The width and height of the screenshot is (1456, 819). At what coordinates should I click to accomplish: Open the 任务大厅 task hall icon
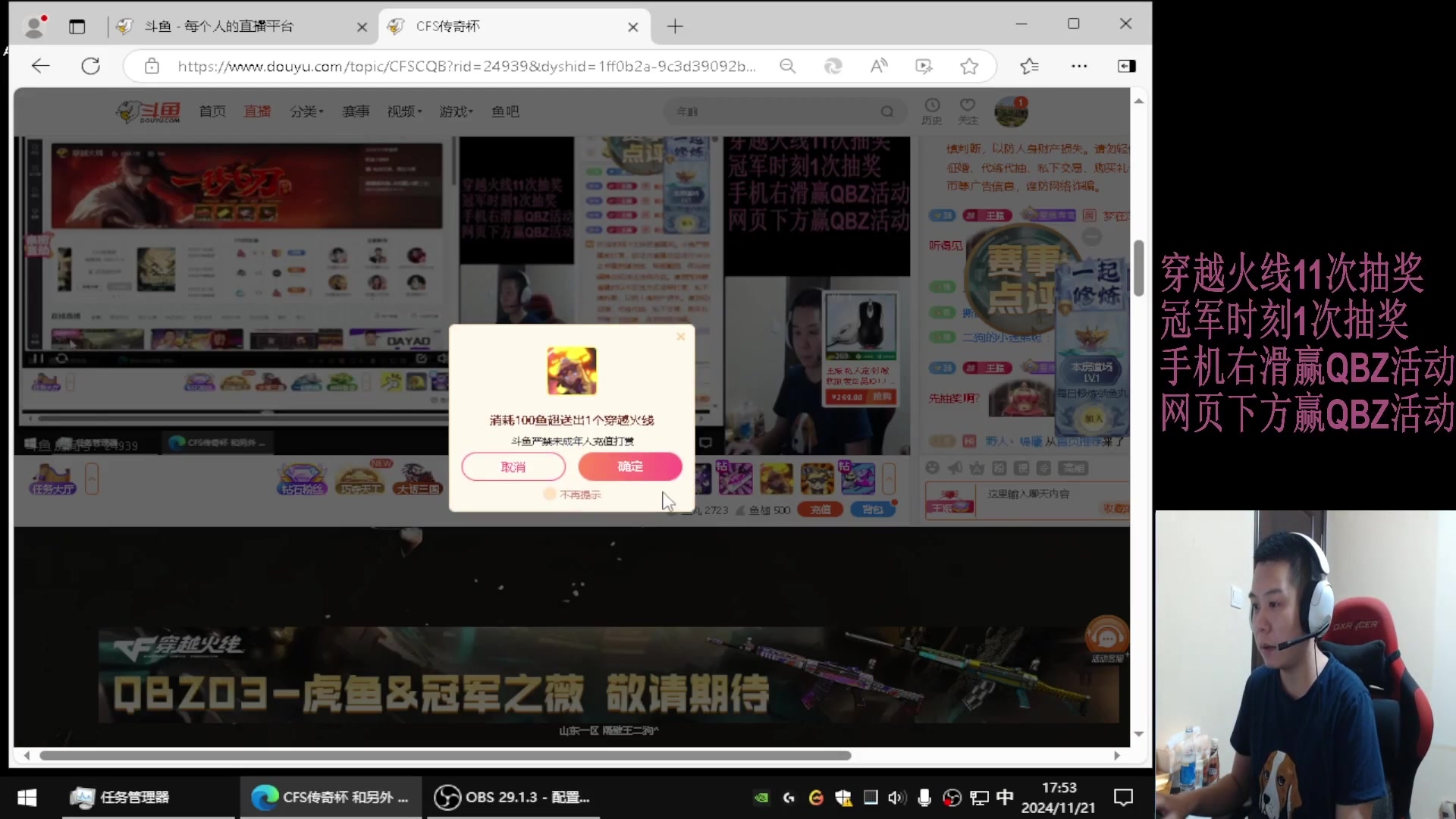tap(52, 479)
